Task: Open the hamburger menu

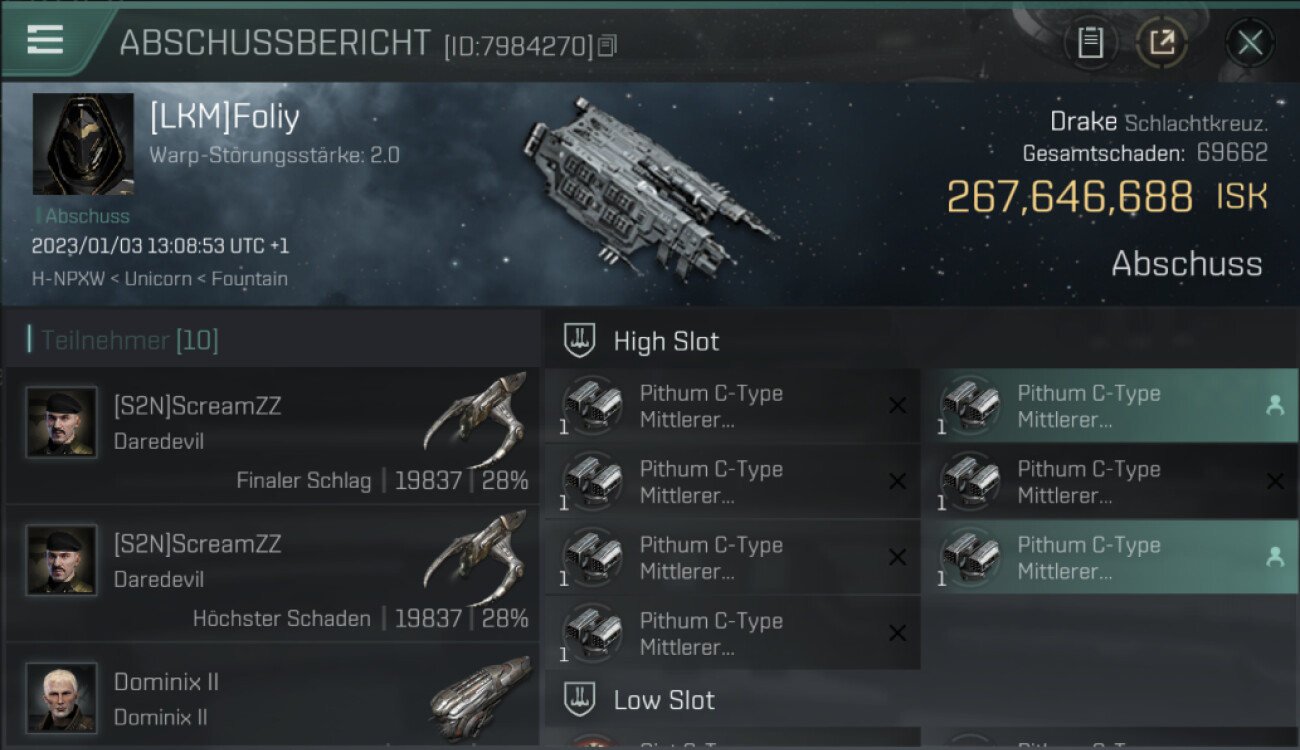Action: (45, 40)
